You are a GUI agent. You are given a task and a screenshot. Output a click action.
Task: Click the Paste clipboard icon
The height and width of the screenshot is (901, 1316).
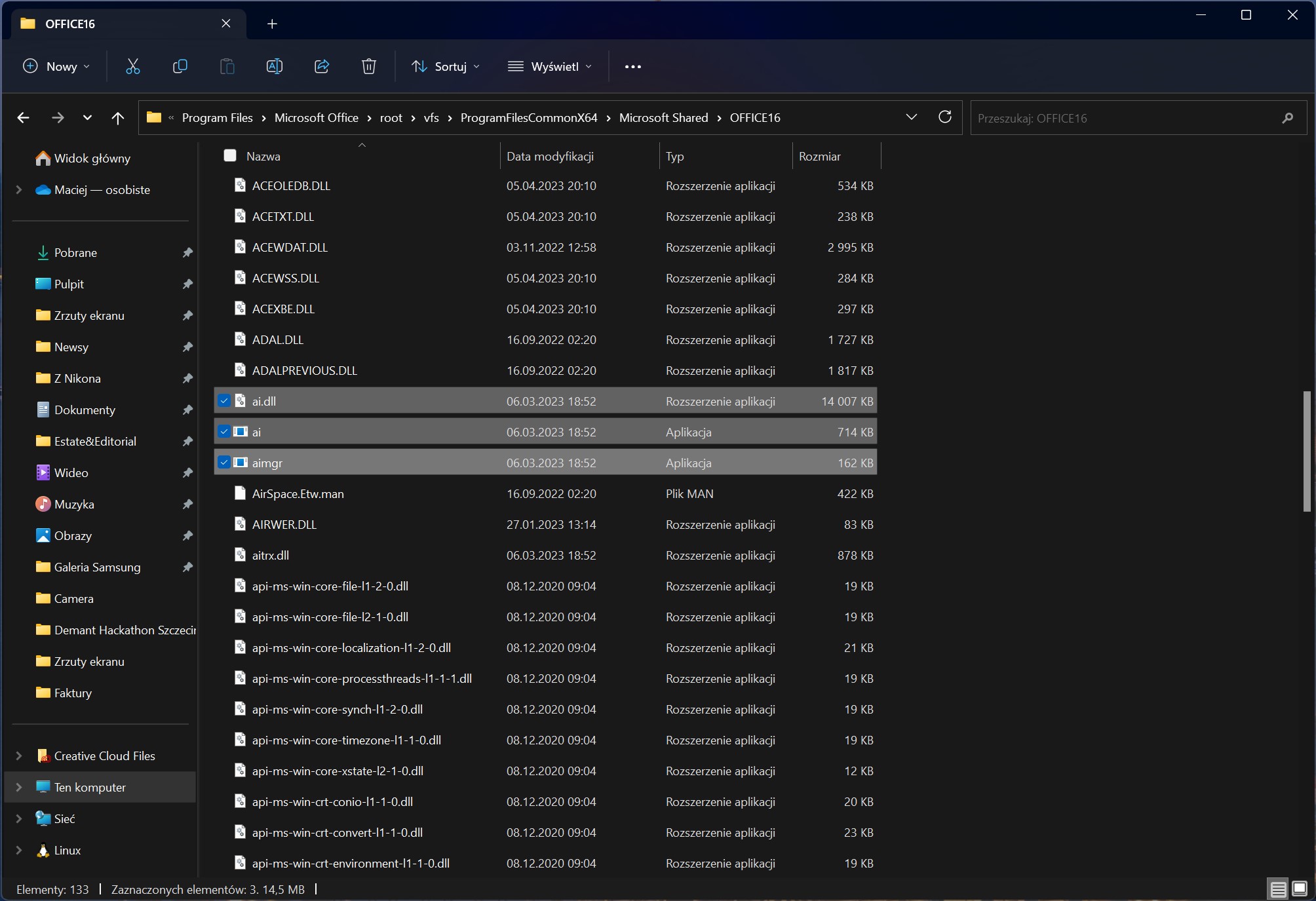click(227, 66)
